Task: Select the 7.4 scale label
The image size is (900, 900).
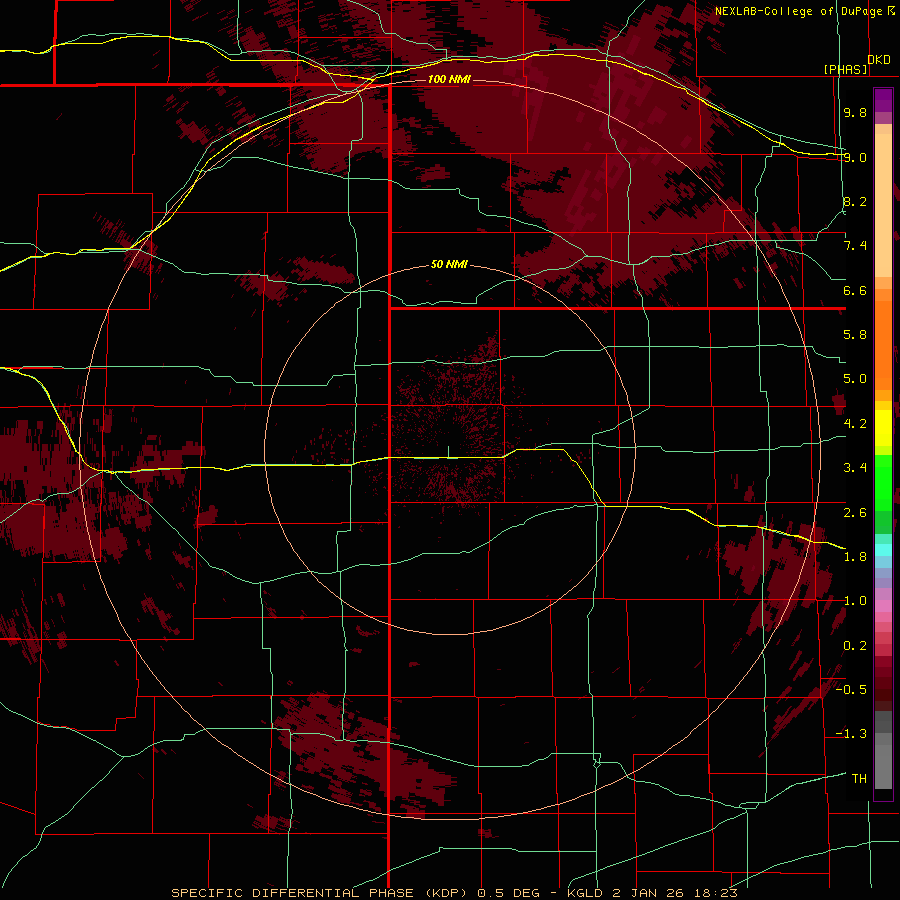Action: coord(855,246)
